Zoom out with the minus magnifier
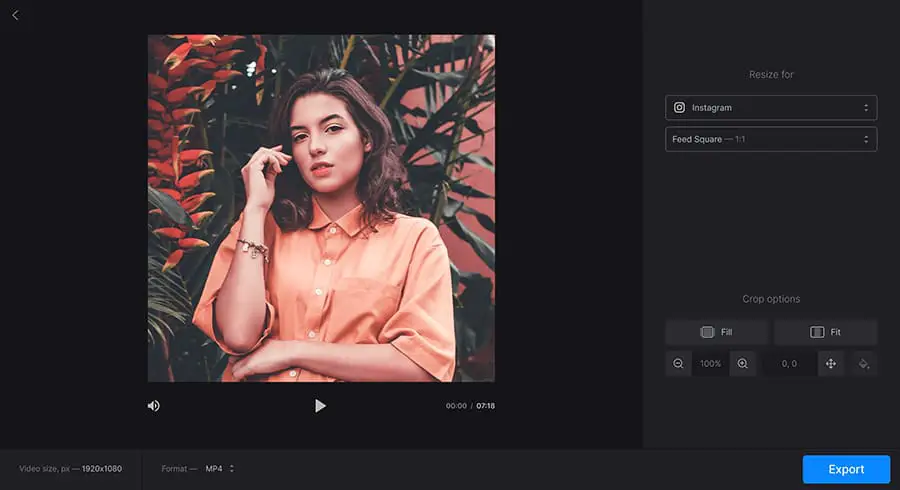This screenshot has height=490, width=900. (x=679, y=364)
